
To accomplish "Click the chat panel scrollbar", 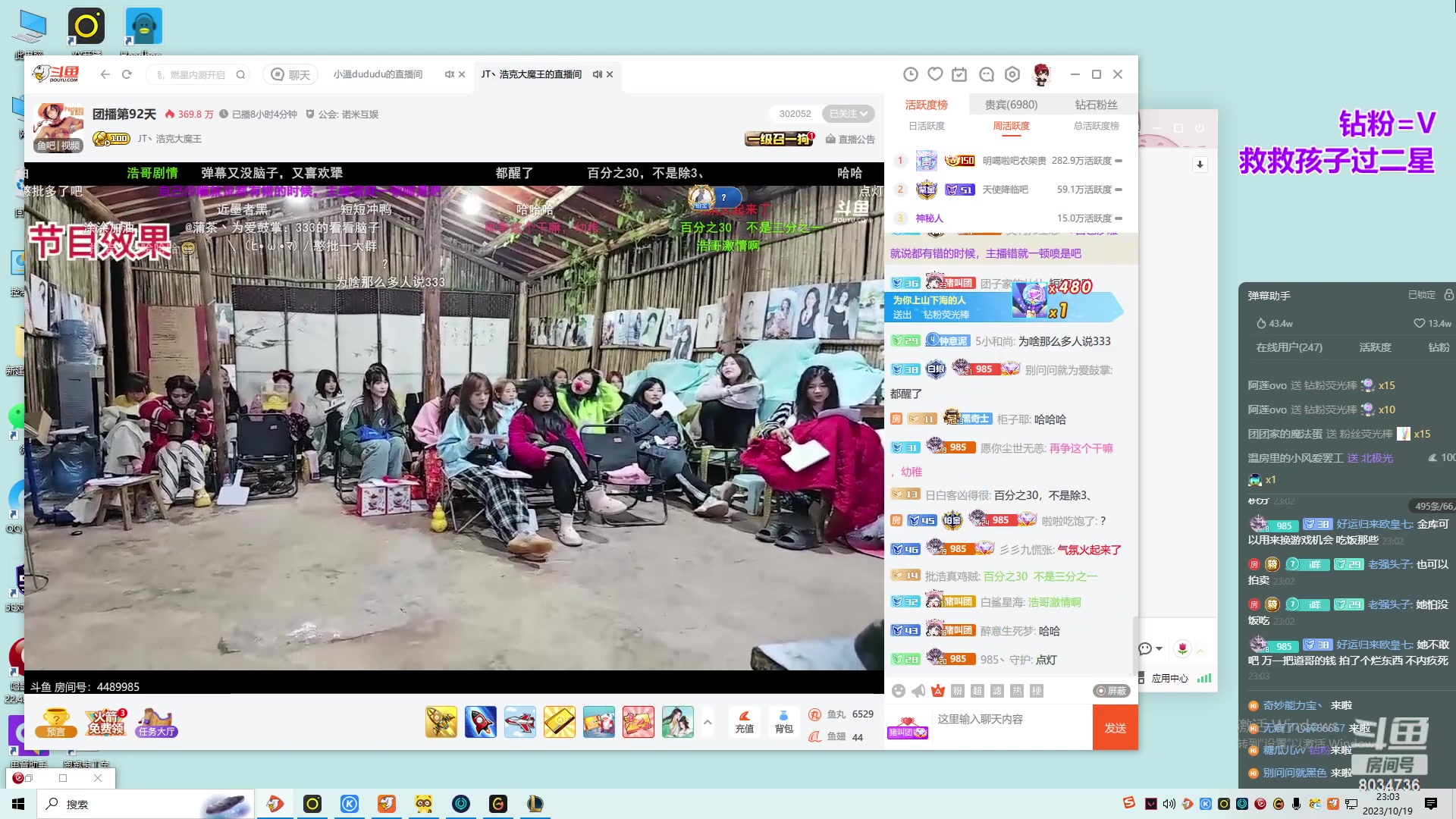I will (1135, 645).
